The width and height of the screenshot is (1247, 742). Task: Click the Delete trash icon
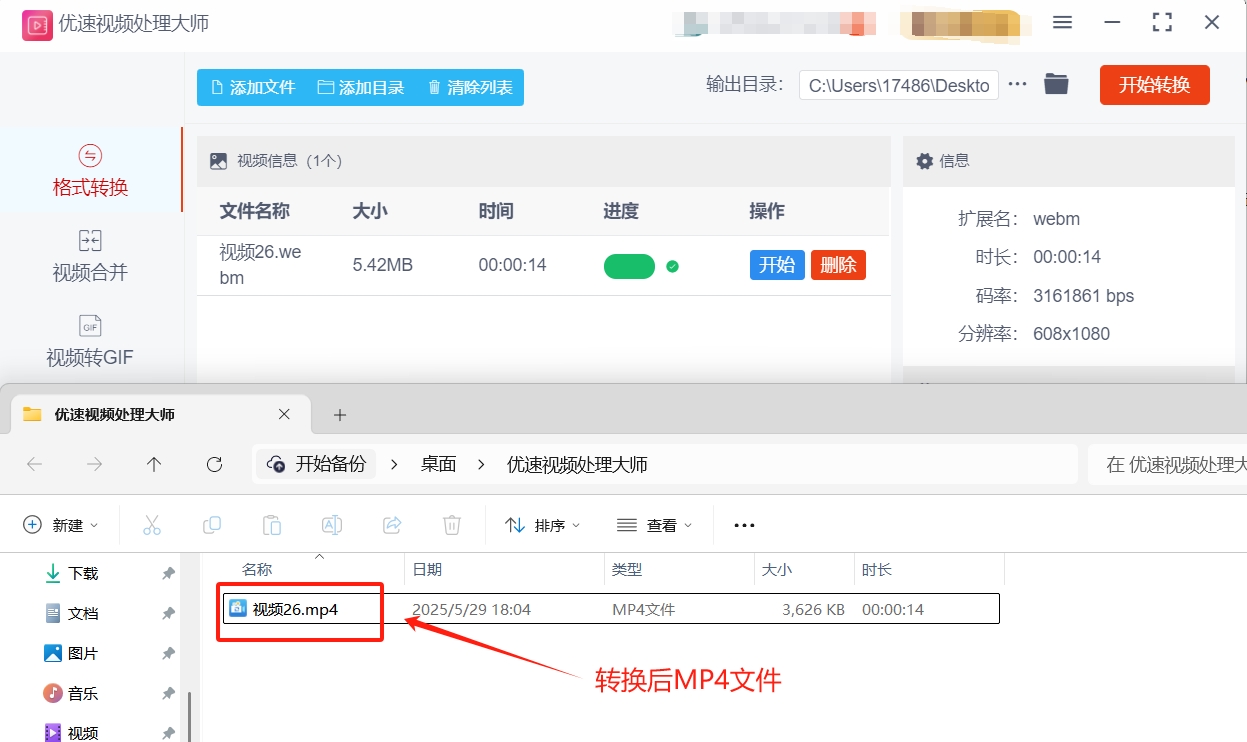(452, 525)
